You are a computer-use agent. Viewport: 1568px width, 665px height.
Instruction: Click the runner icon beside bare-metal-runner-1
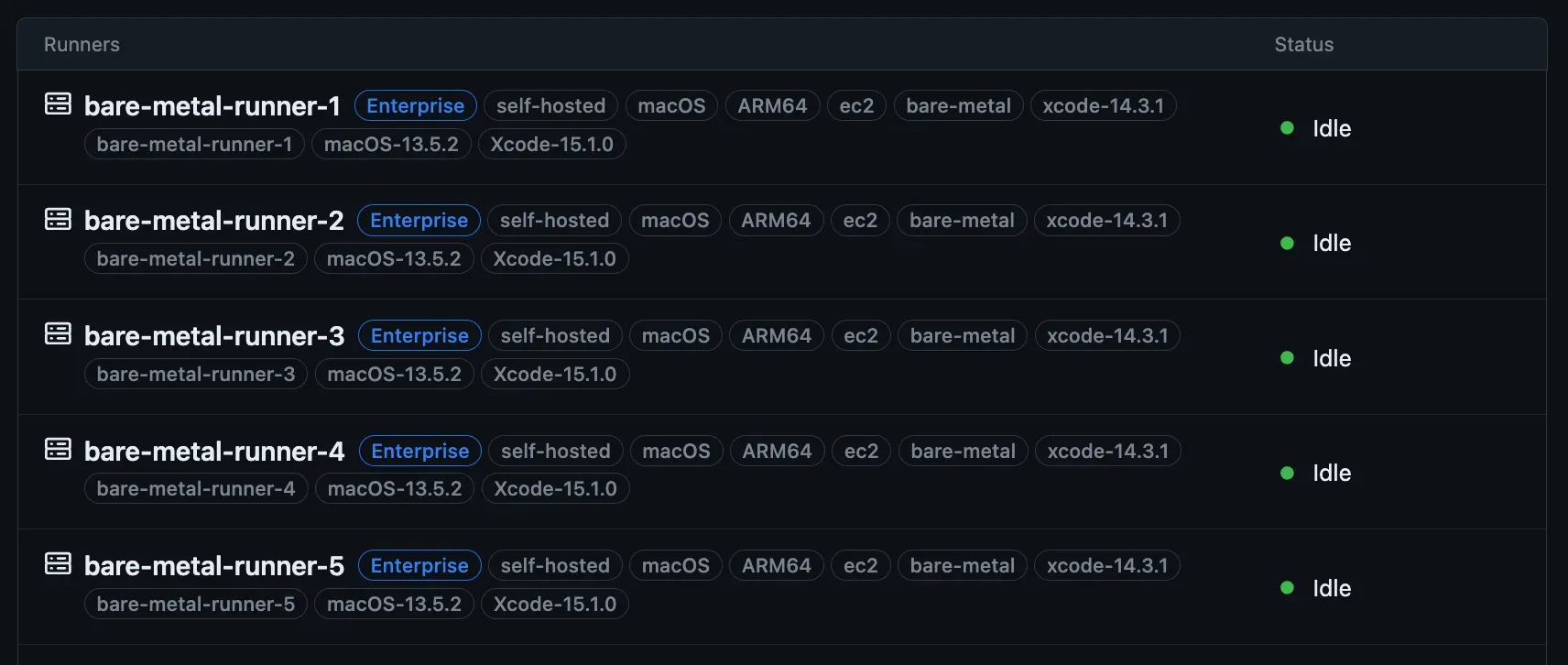click(x=57, y=104)
